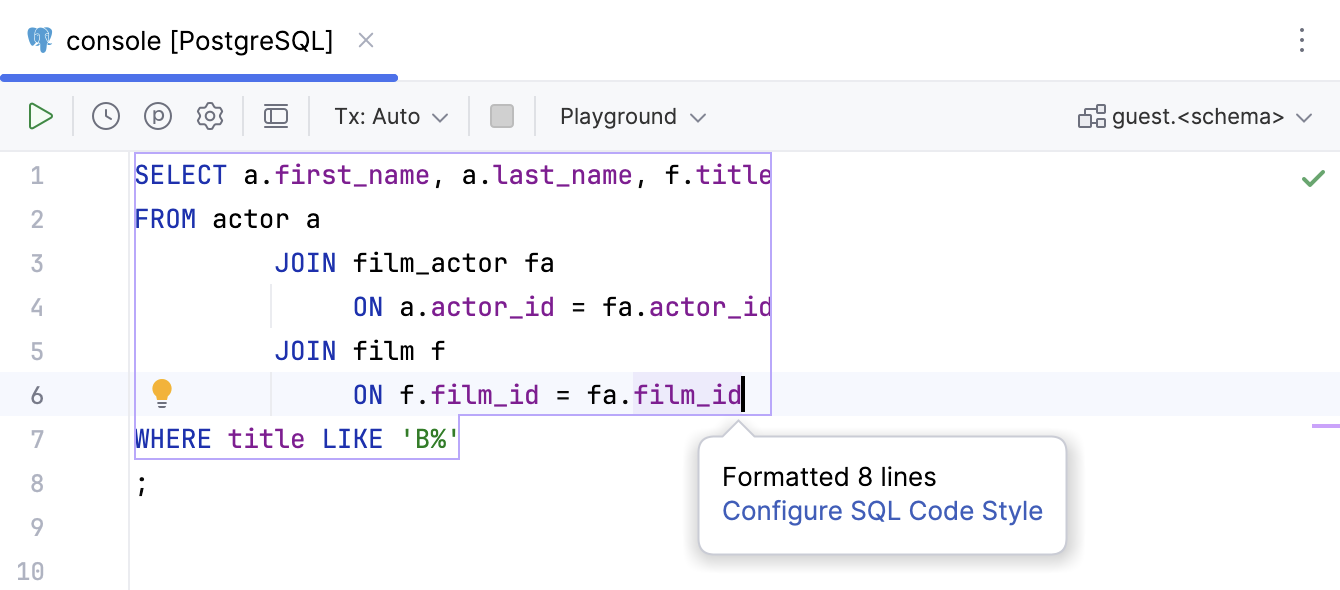Screen dimensions: 1340x590
Task: Open the query history clock icon
Action: click(106, 117)
